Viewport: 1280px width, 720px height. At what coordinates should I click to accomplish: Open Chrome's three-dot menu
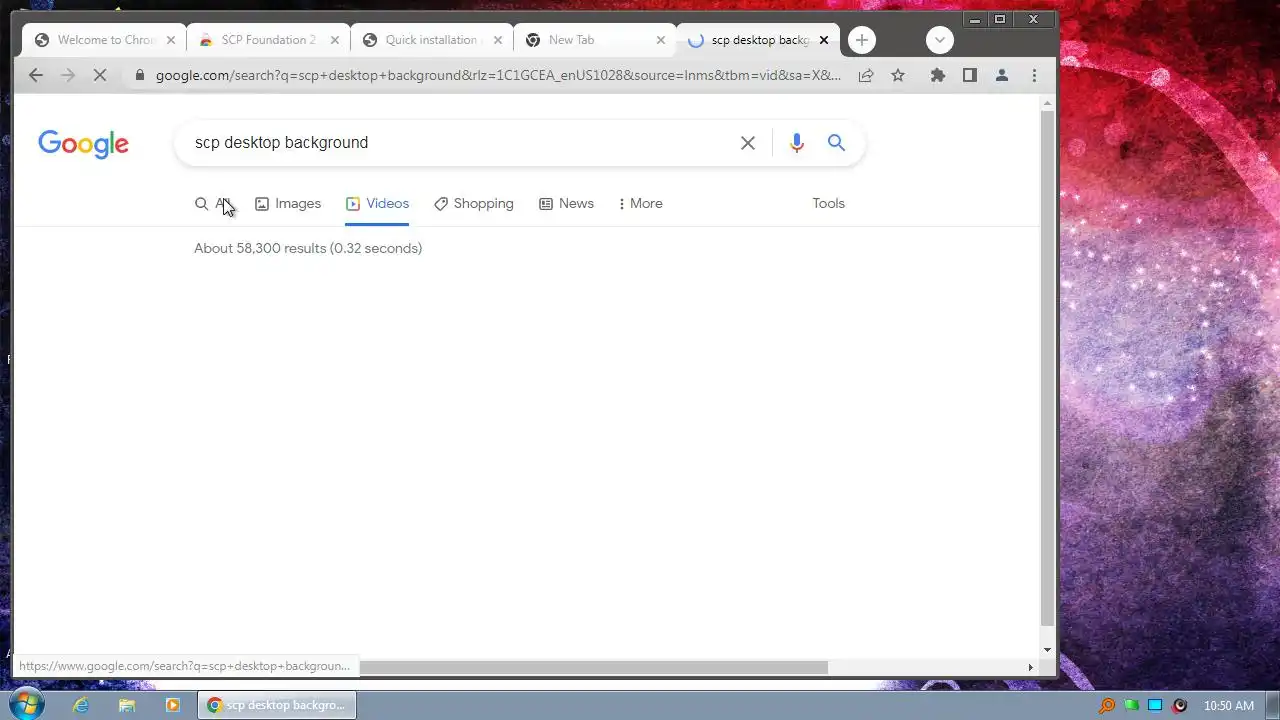point(1034,75)
